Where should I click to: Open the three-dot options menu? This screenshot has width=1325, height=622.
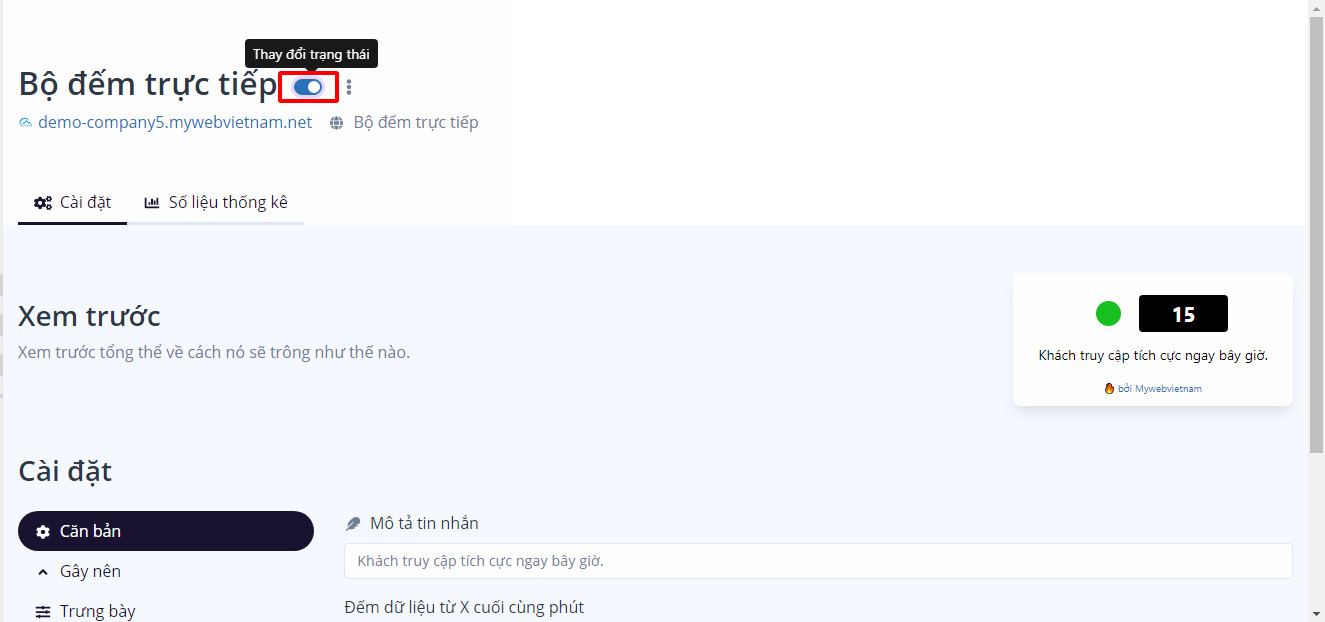[349, 88]
